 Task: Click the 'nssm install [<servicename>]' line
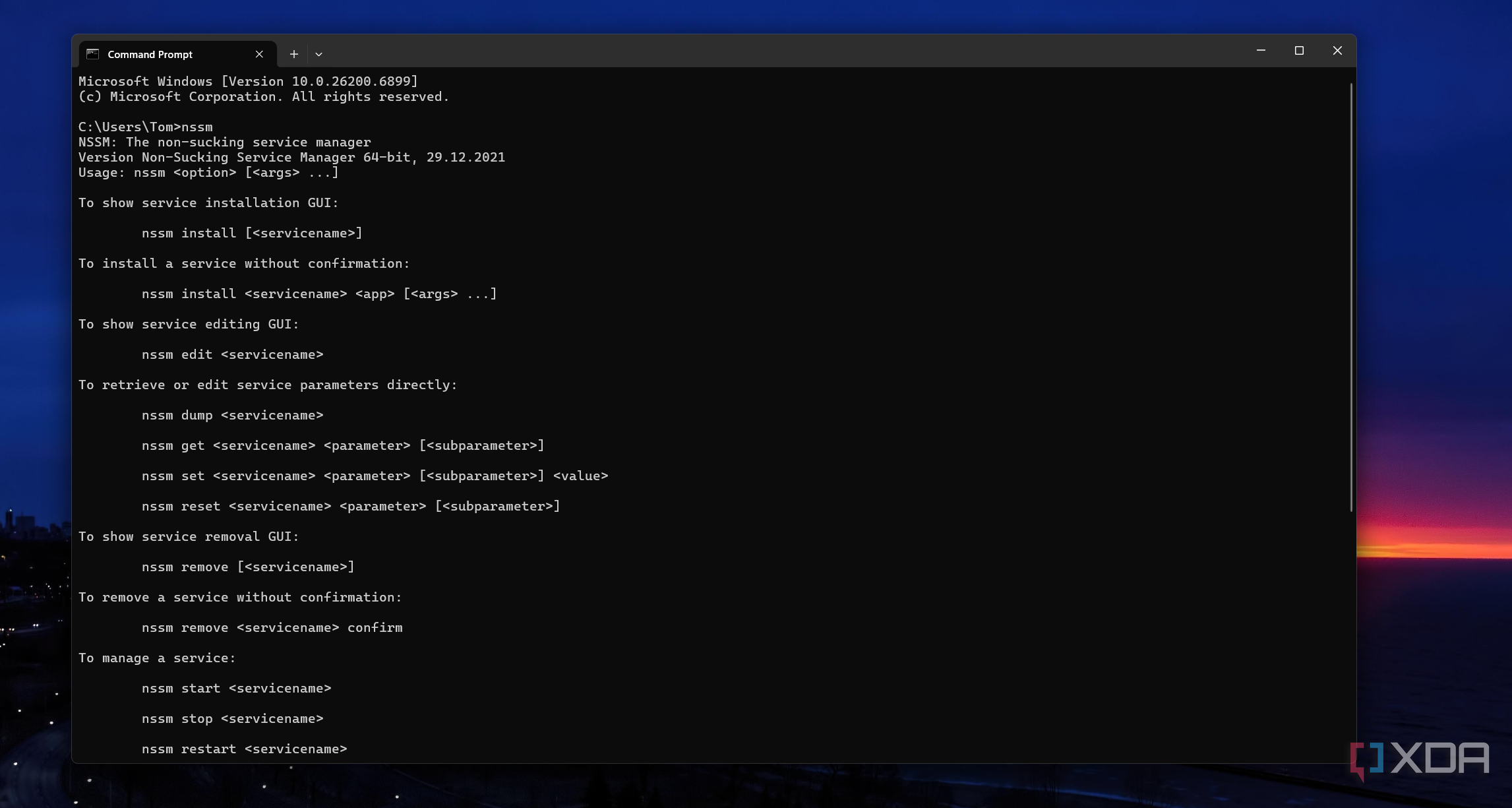(x=252, y=233)
